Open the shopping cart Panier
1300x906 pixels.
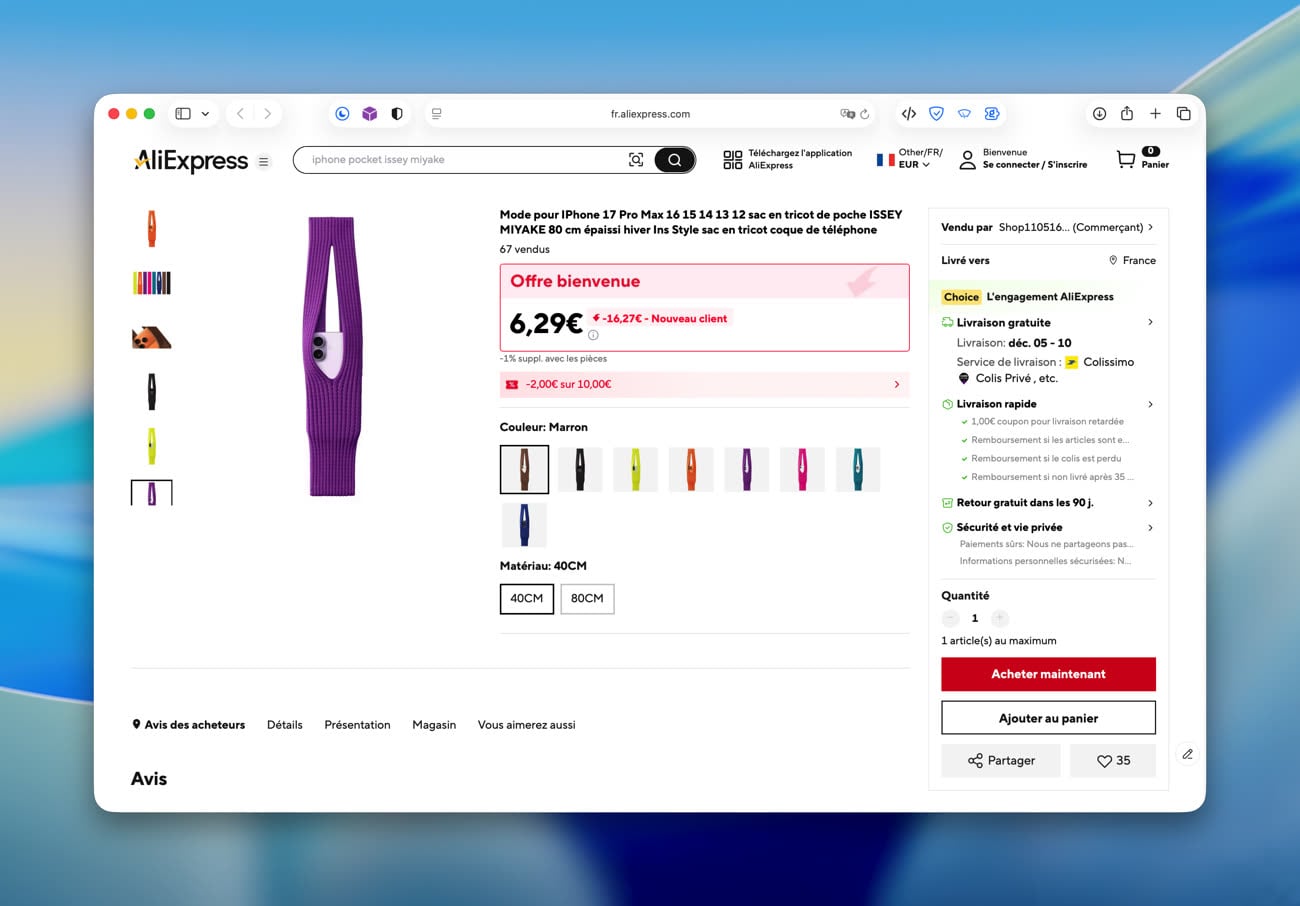tap(1142, 159)
